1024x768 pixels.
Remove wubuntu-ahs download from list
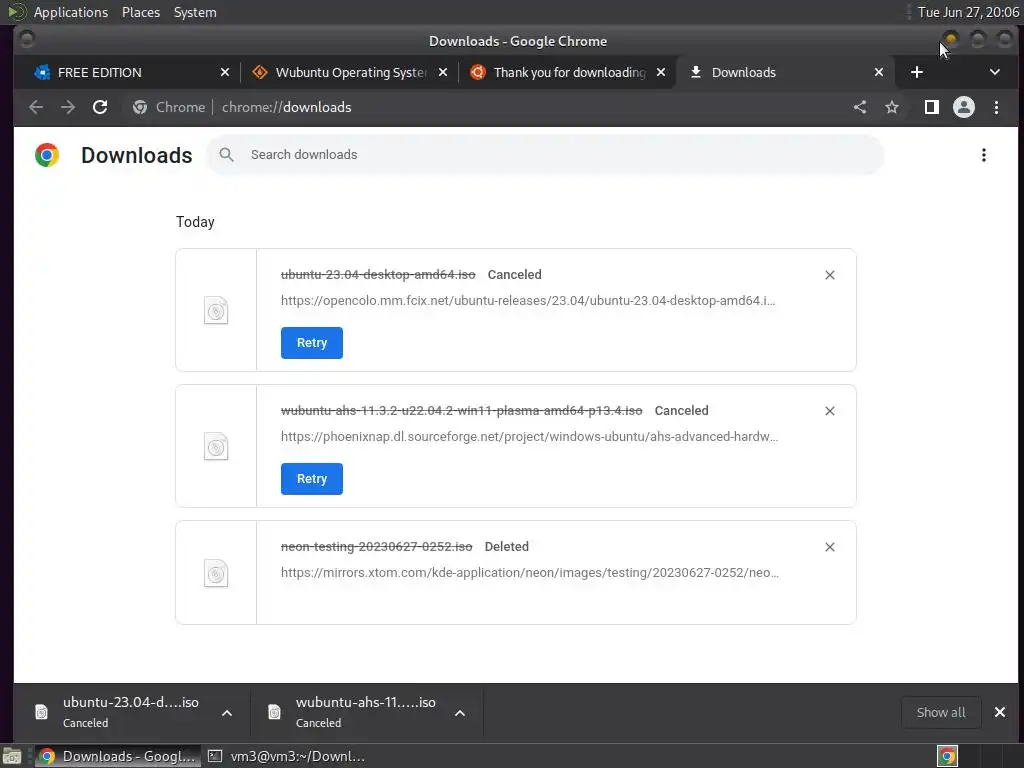[830, 411]
